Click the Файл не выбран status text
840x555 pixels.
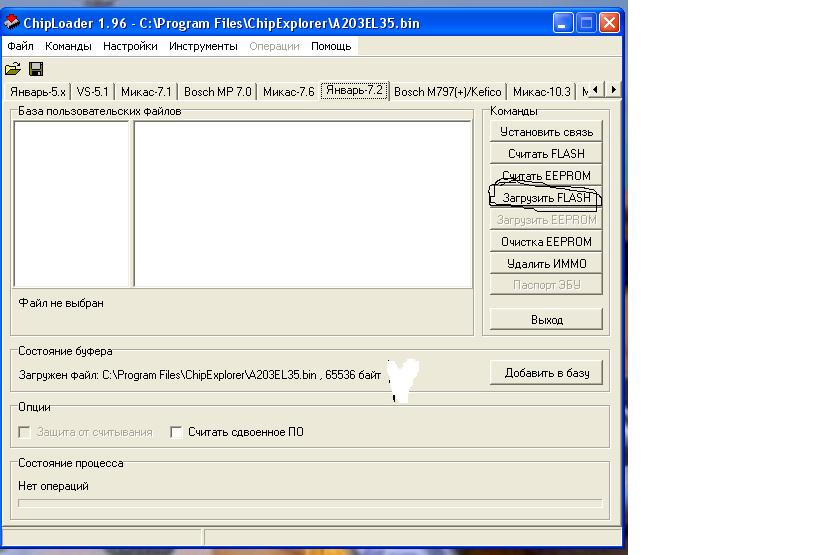tap(61, 303)
